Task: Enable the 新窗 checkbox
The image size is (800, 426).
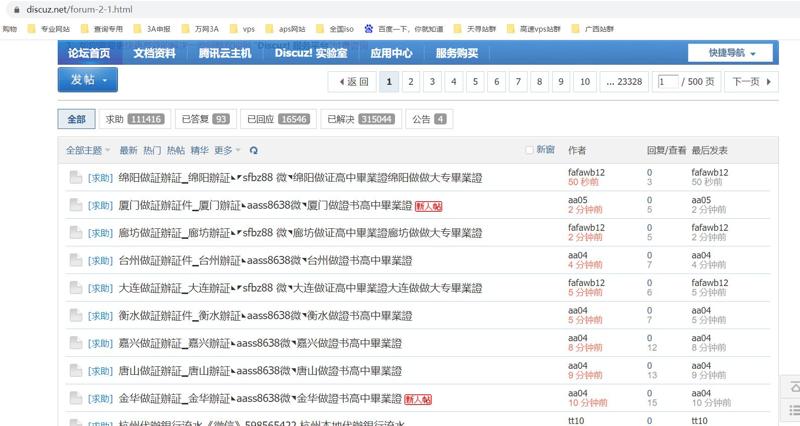Action: pyautogui.click(x=530, y=150)
